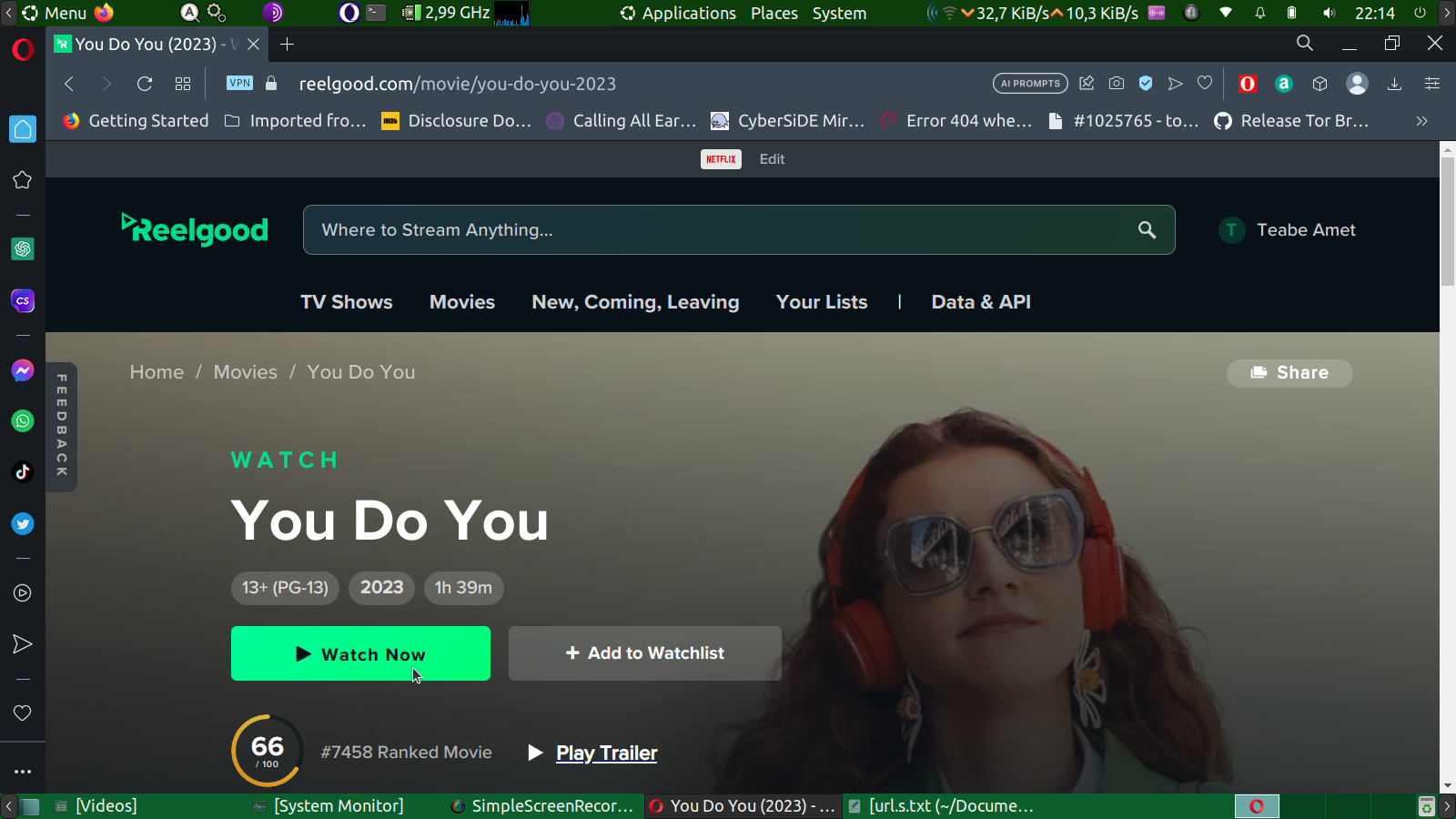This screenshot has width=1456, height=819.
Task: Open the System menu in top panel
Action: (x=839, y=14)
